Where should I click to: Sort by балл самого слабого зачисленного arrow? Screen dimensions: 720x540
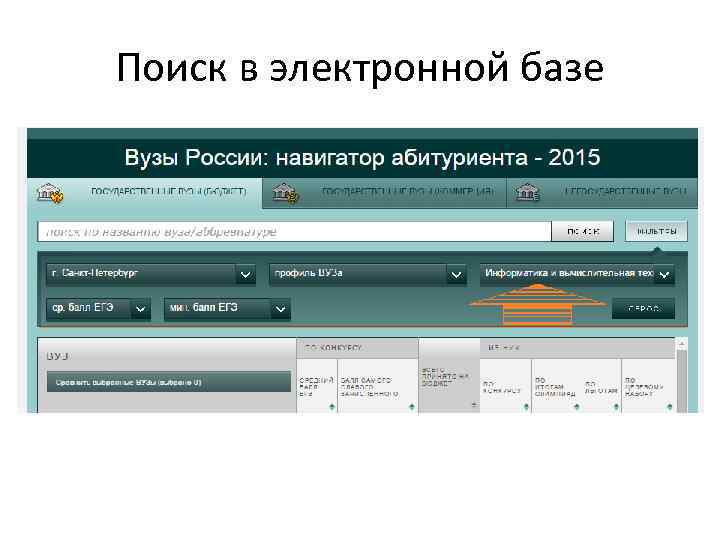411,407
